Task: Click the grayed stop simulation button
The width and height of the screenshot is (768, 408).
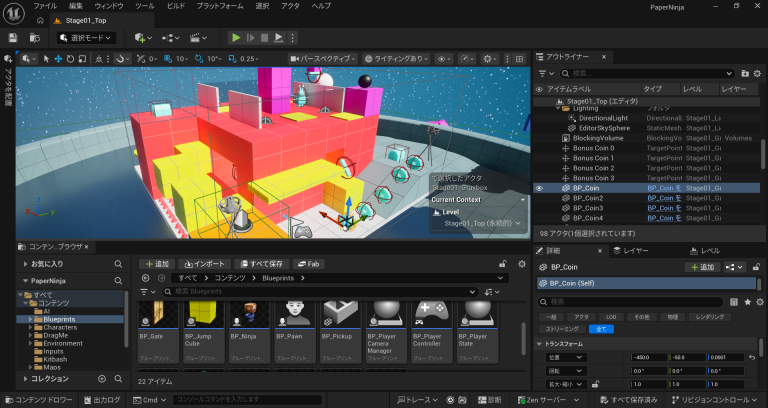Action: [x=264, y=38]
